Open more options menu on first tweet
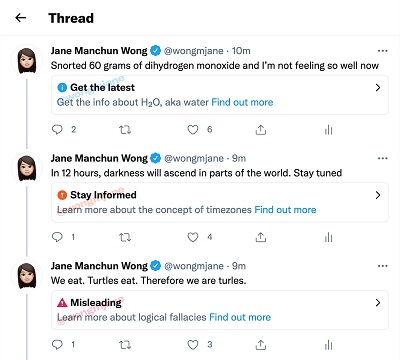This screenshot has width=400, height=360. (x=383, y=51)
